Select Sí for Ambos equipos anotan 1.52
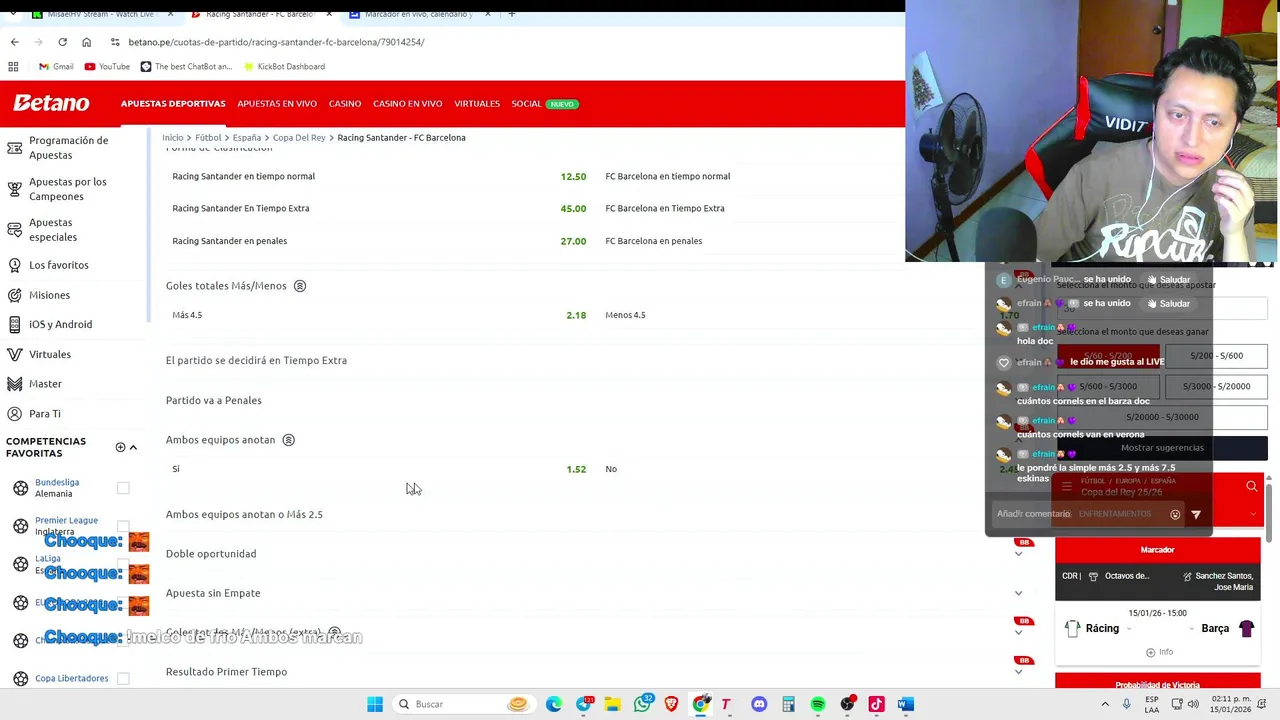Viewport: 1280px width, 720px height. tap(379, 469)
